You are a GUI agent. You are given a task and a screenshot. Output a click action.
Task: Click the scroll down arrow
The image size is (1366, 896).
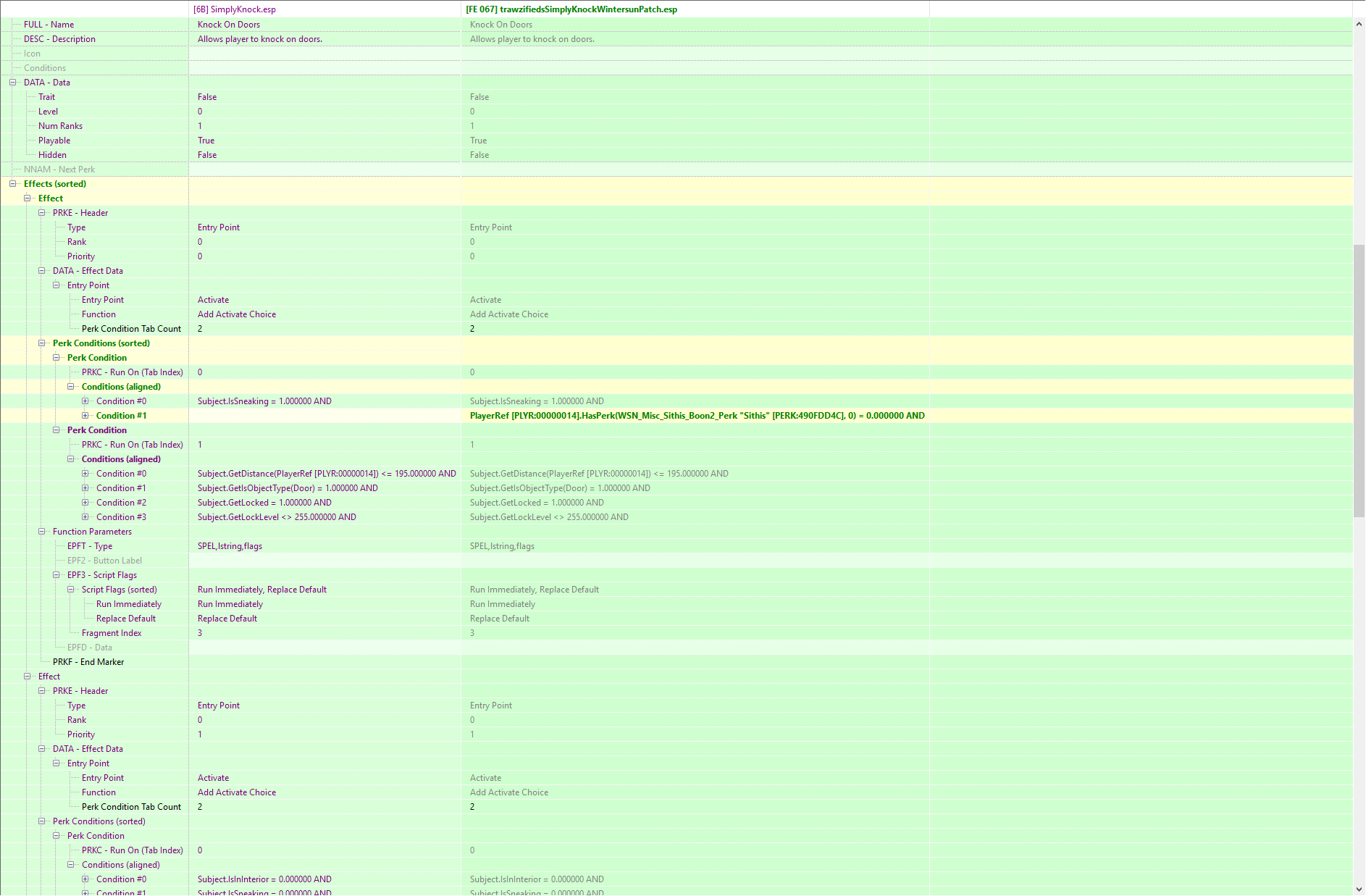(1359, 889)
